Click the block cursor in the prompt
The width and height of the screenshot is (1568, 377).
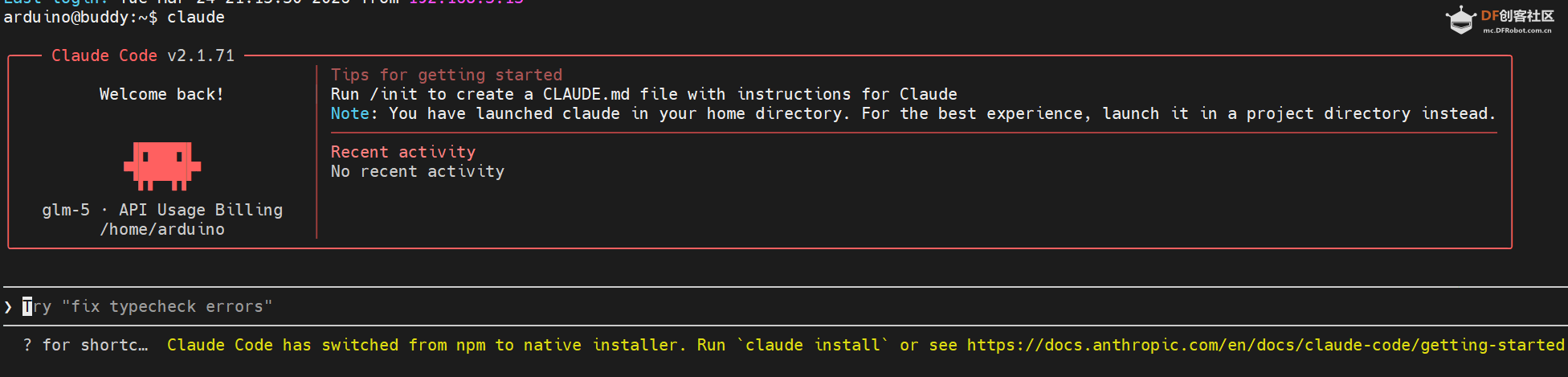pyautogui.click(x=27, y=306)
